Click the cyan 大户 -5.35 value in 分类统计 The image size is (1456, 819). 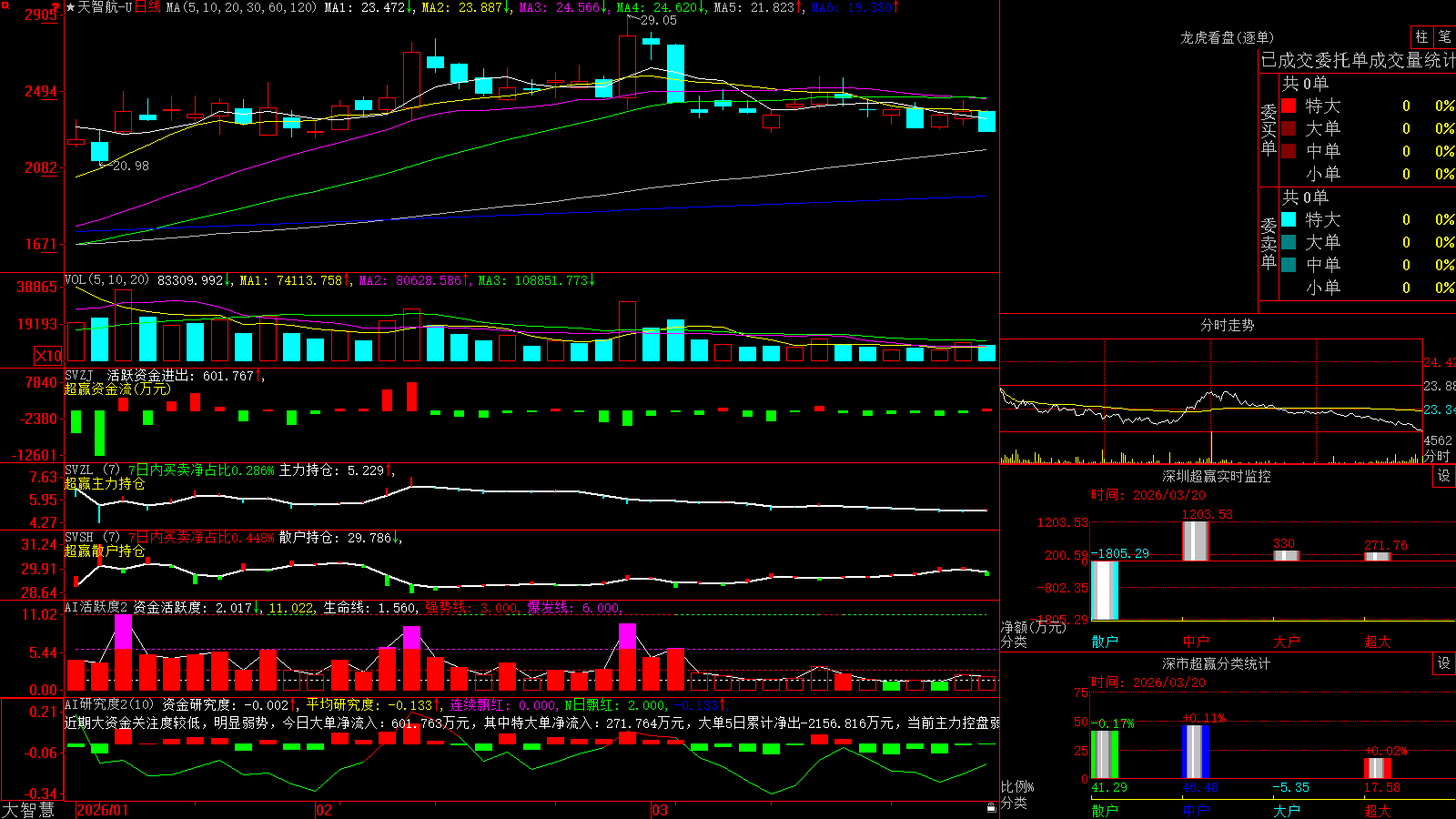[x=1290, y=787]
